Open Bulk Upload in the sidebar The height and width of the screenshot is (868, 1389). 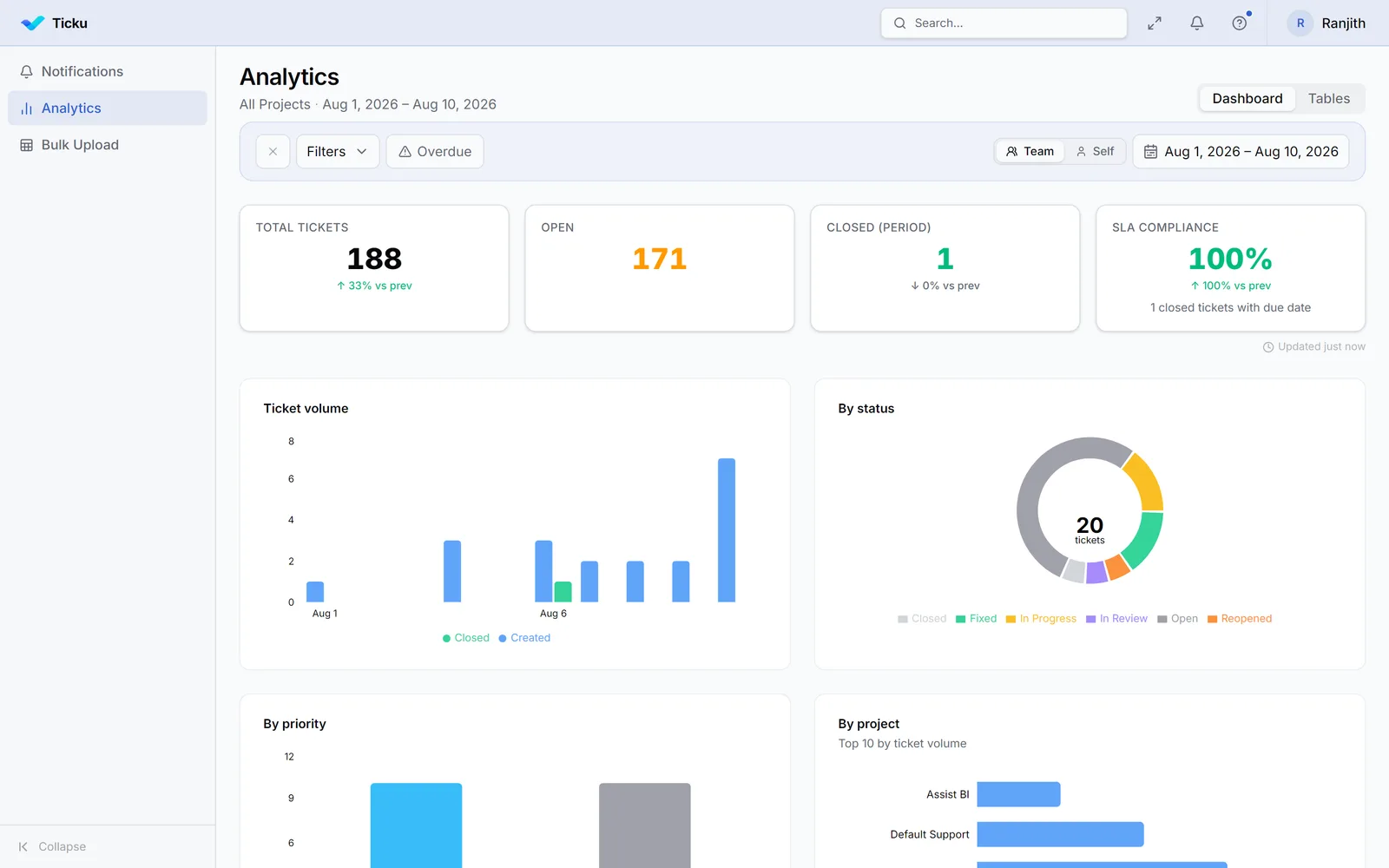(x=108, y=145)
